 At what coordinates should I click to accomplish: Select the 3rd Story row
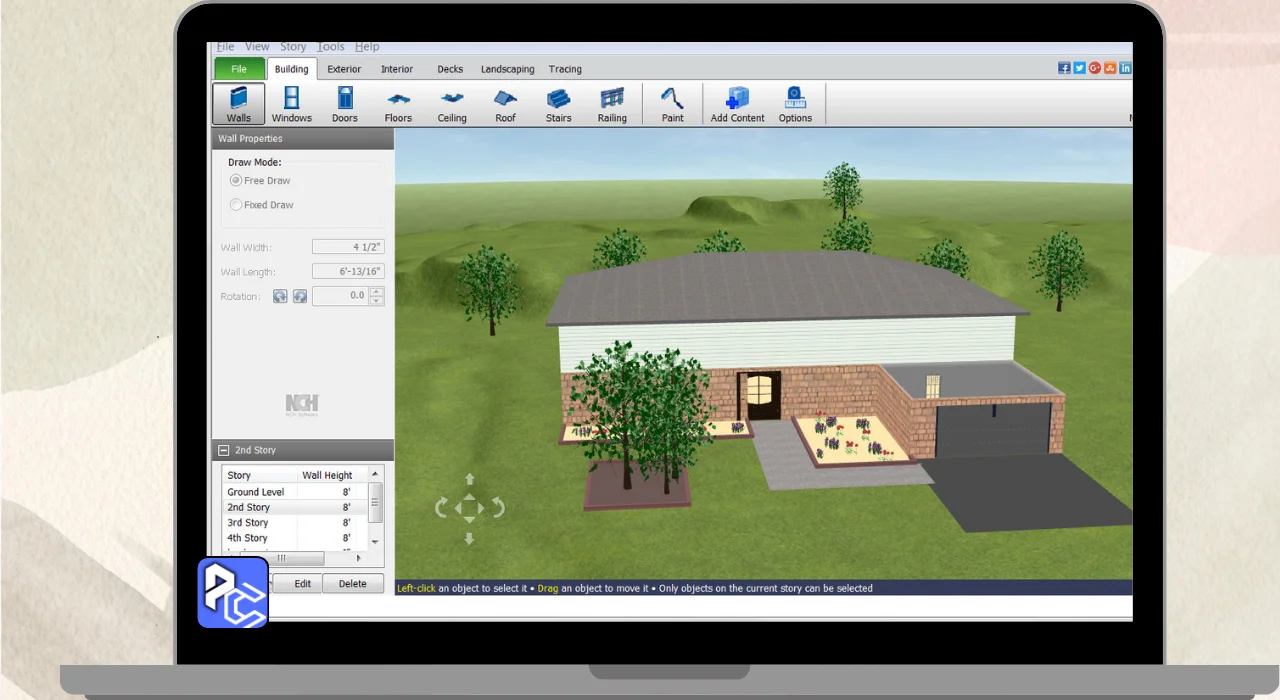pyautogui.click(x=248, y=523)
